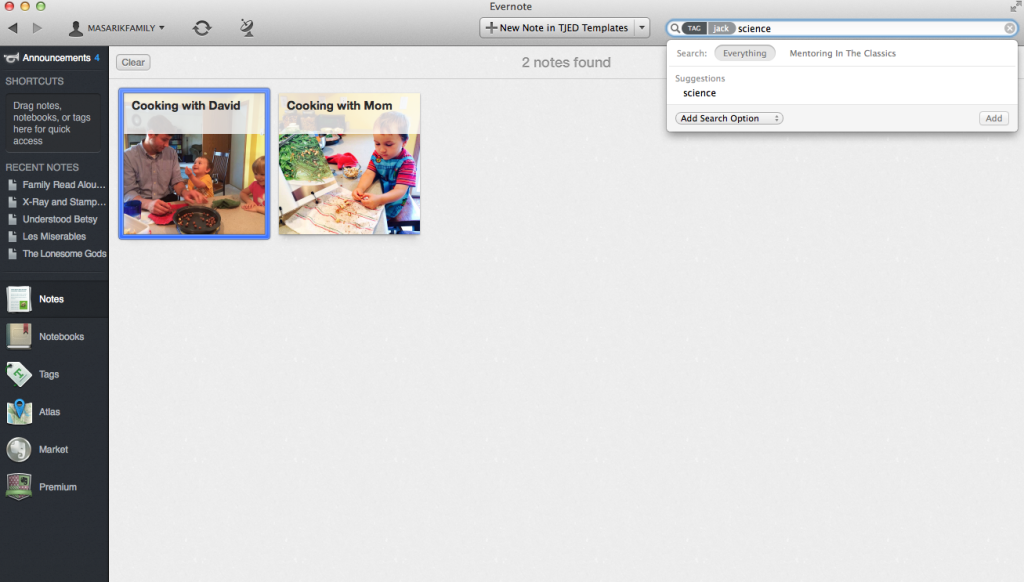Select the Premium label in sidebar
The height and width of the screenshot is (582, 1024).
[x=57, y=487]
